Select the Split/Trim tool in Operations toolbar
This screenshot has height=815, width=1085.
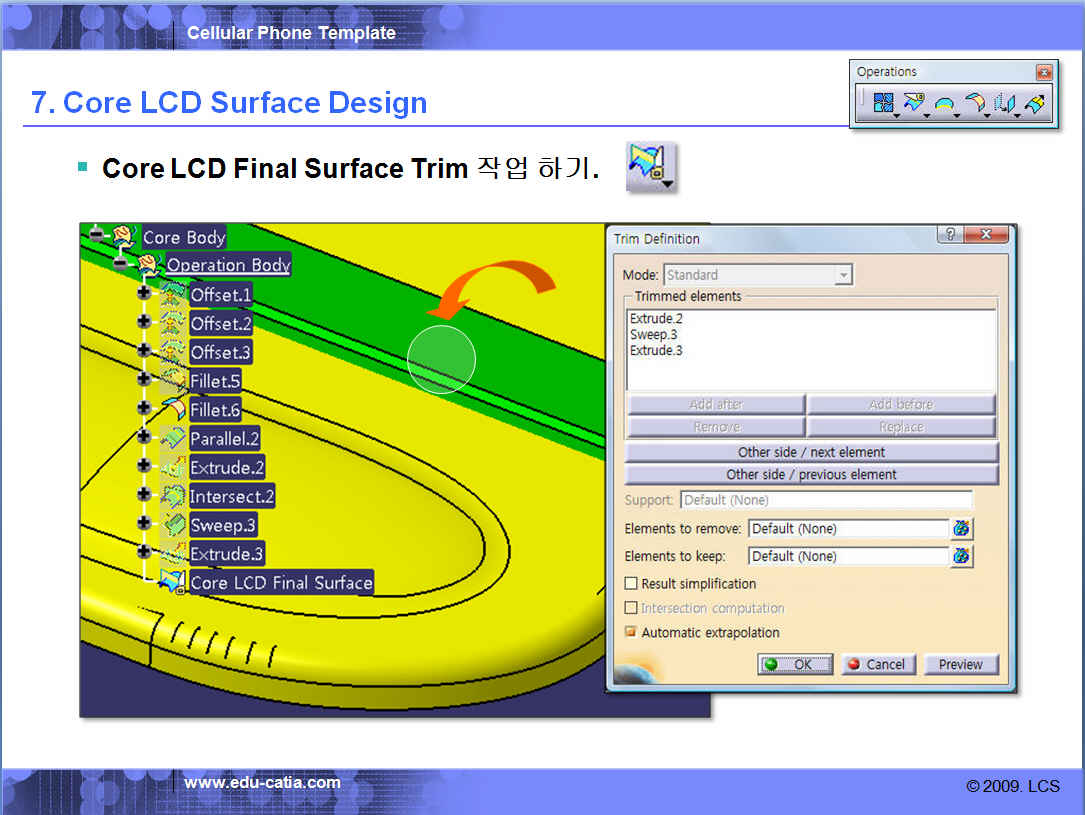(x=913, y=103)
